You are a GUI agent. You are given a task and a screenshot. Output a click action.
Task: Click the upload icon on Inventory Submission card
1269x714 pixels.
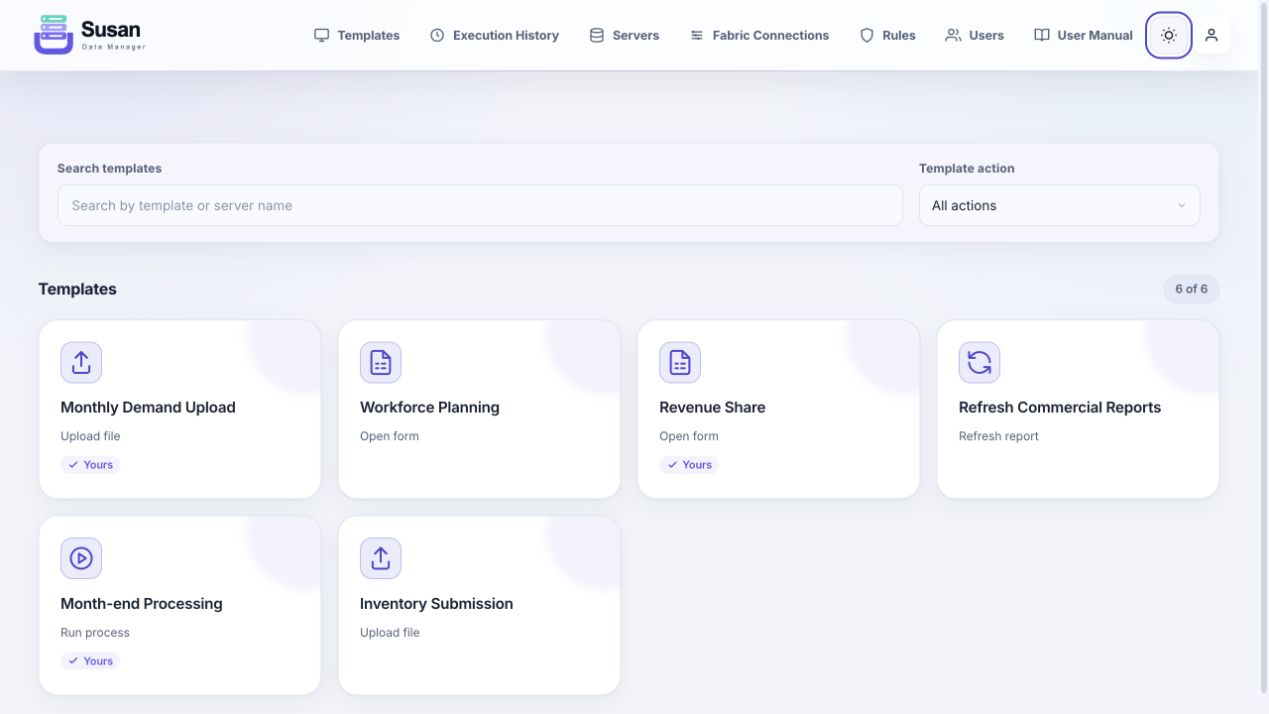(380, 558)
